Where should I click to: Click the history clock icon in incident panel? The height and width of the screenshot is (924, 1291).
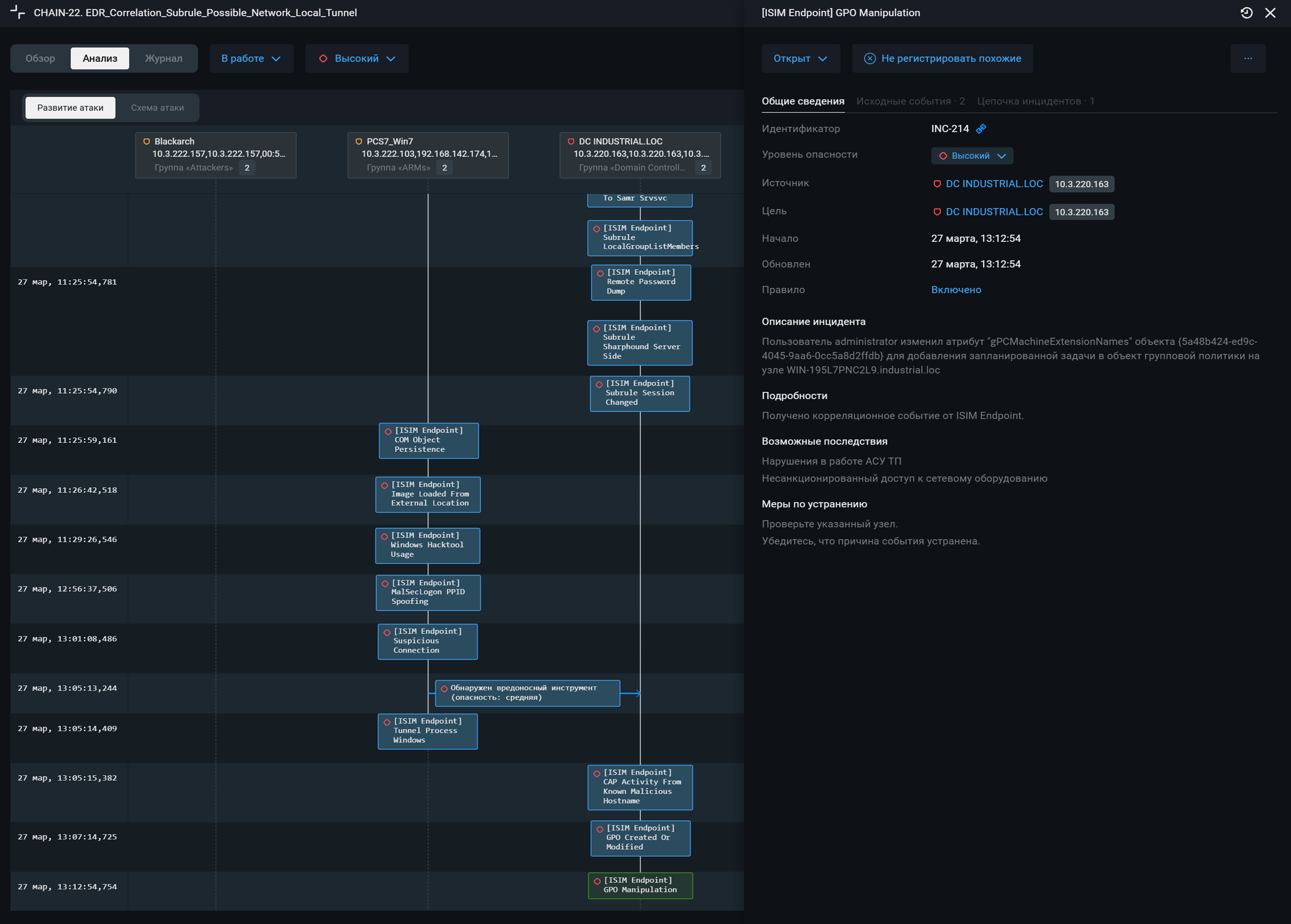coord(1246,13)
